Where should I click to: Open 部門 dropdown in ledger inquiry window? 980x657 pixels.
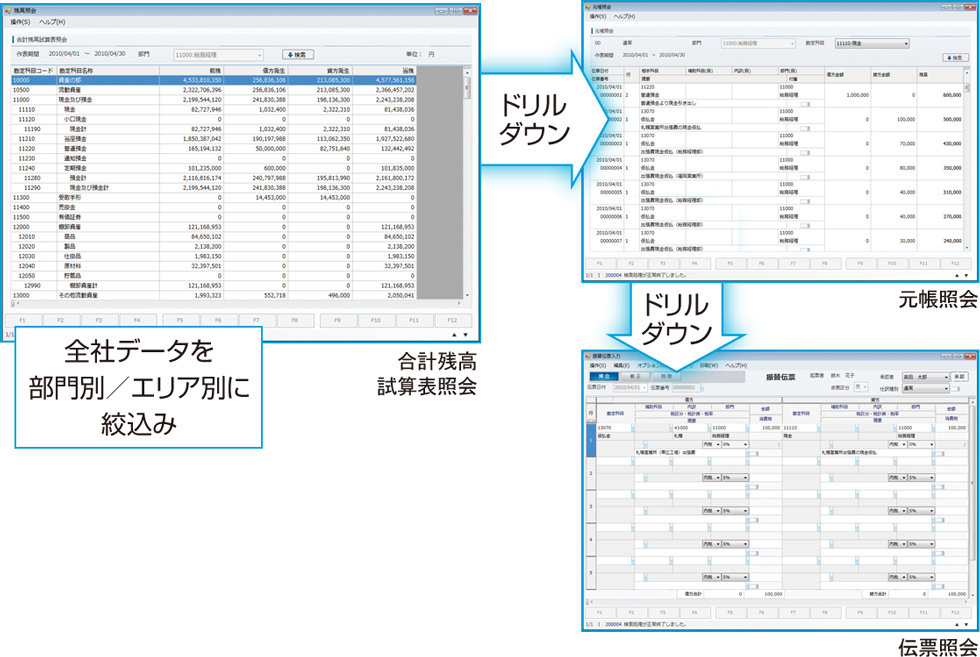tap(758, 44)
